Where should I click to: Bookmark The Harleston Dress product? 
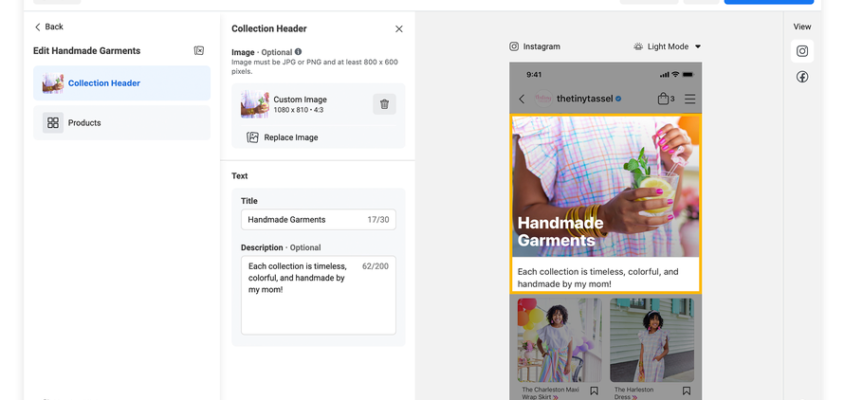point(686,391)
